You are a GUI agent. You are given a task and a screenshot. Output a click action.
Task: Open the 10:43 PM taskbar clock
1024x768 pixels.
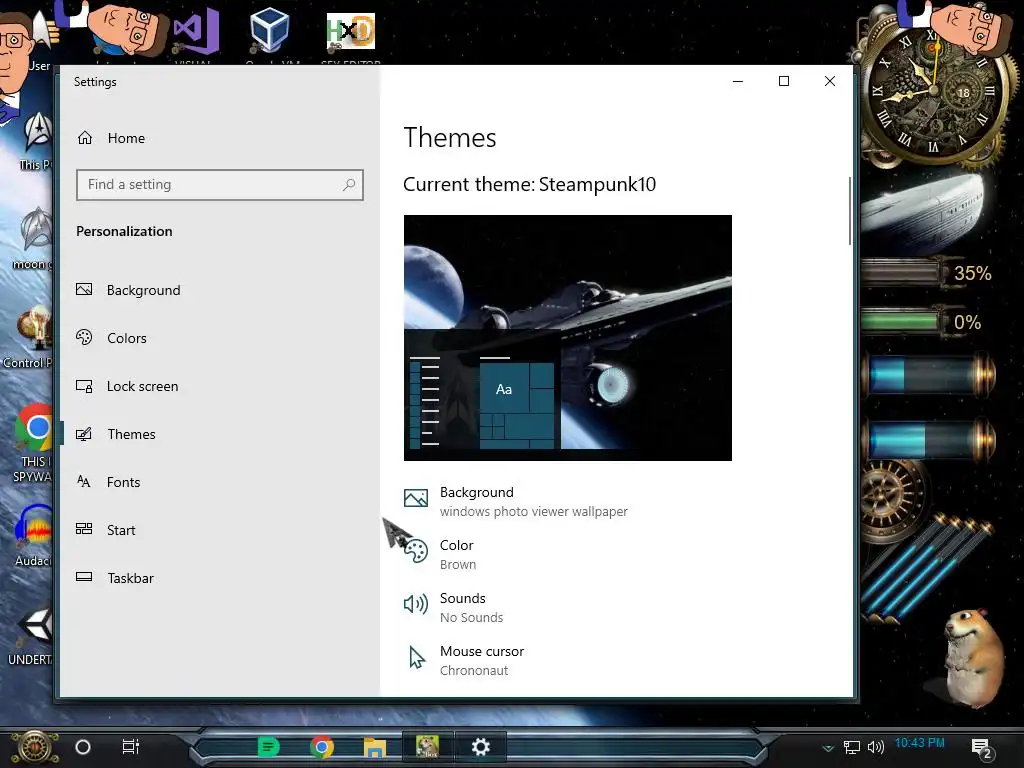point(920,743)
